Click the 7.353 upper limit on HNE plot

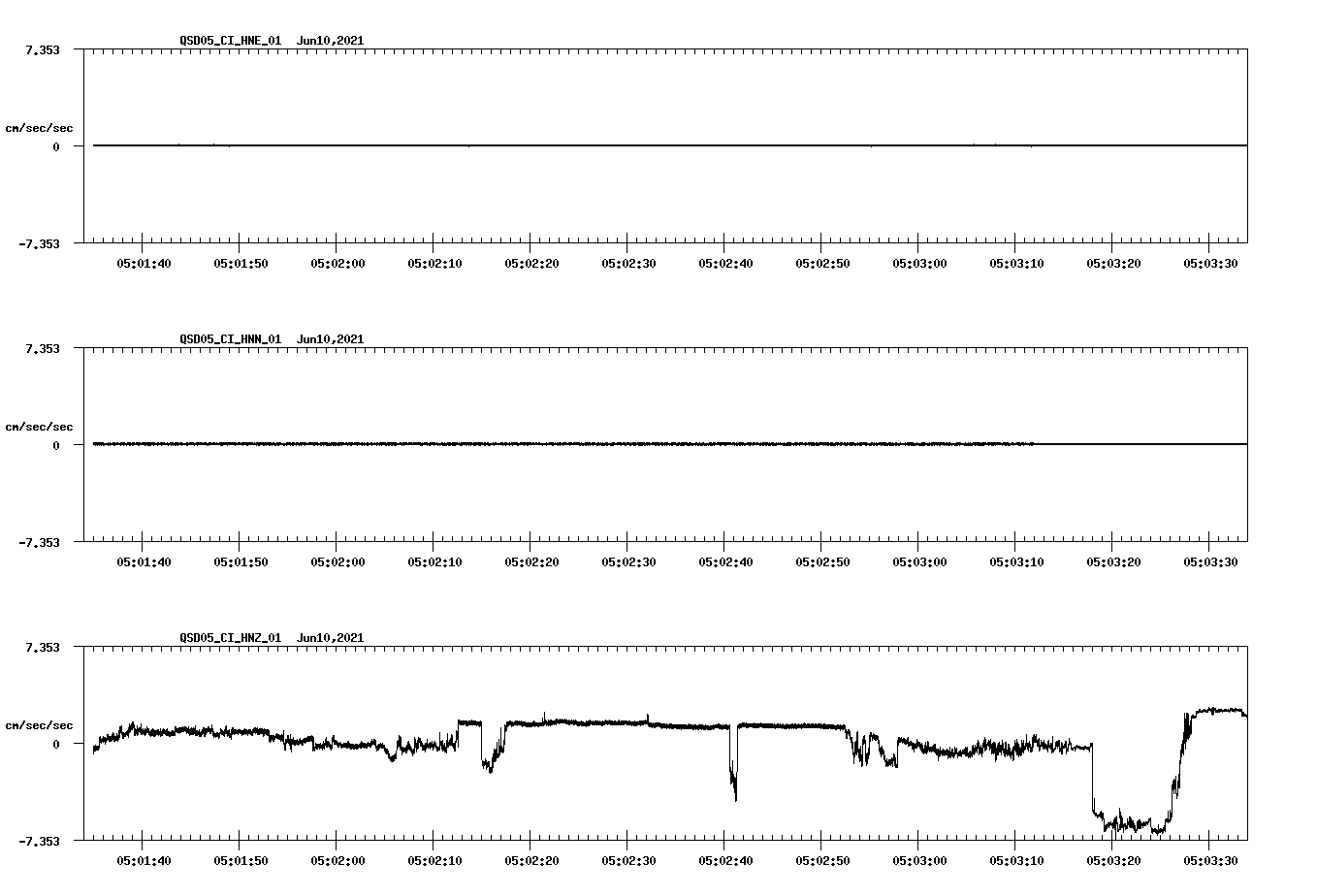coord(43,49)
